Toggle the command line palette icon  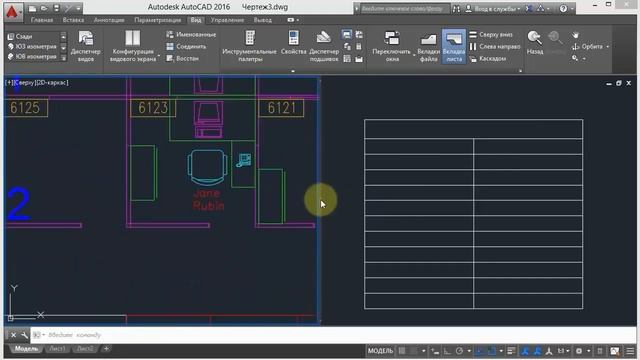pos(347,35)
